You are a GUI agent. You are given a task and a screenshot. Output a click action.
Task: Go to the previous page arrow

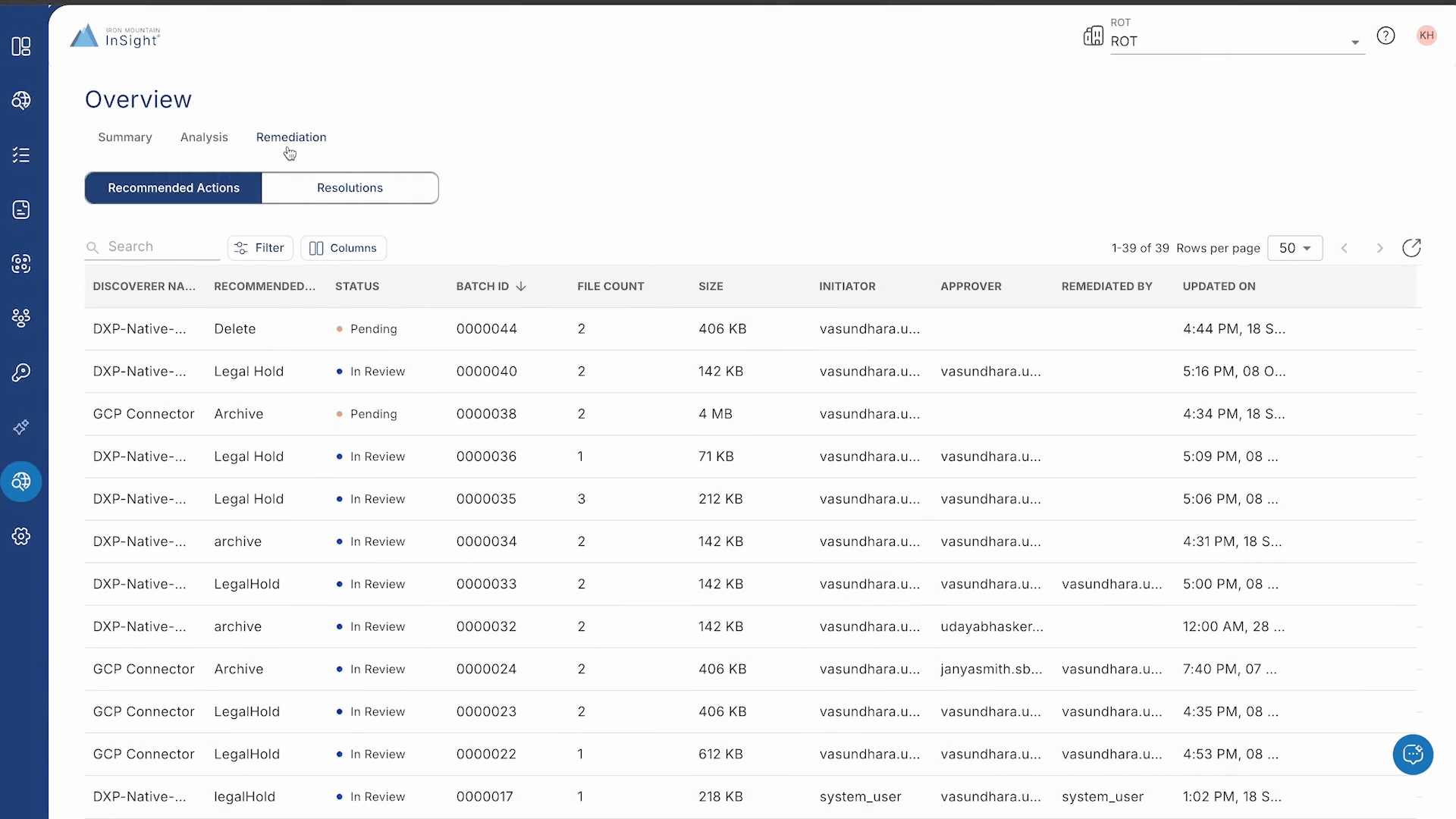pyautogui.click(x=1345, y=248)
